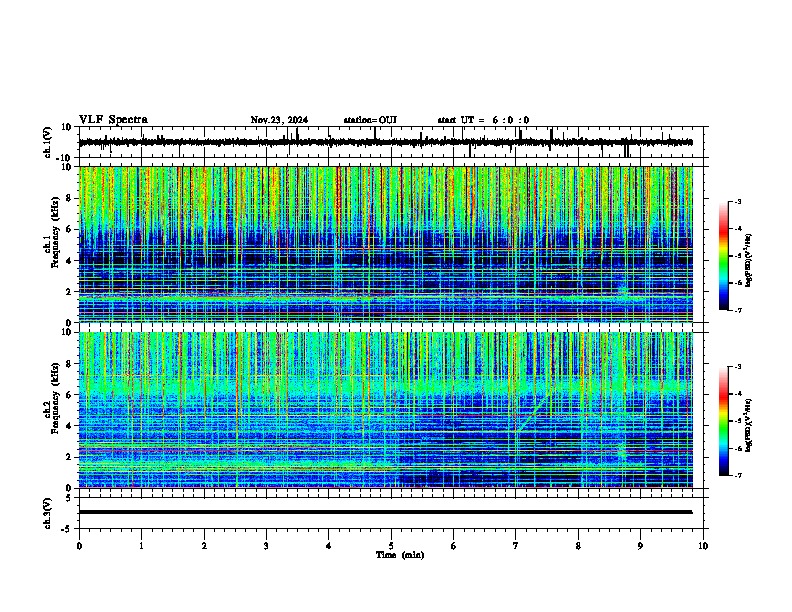This screenshot has width=792, height=612.
Task: Click the "-7" label on ch.2 color scale
Action: (737, 475)
